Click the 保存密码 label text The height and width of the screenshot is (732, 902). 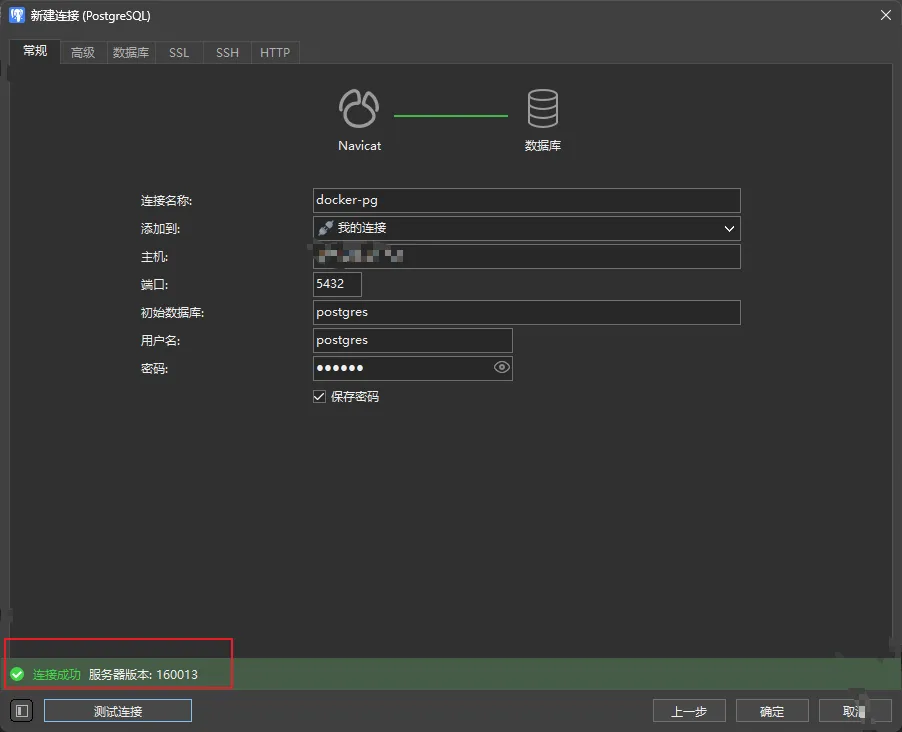pyautogui.click(x=355, y=396)
